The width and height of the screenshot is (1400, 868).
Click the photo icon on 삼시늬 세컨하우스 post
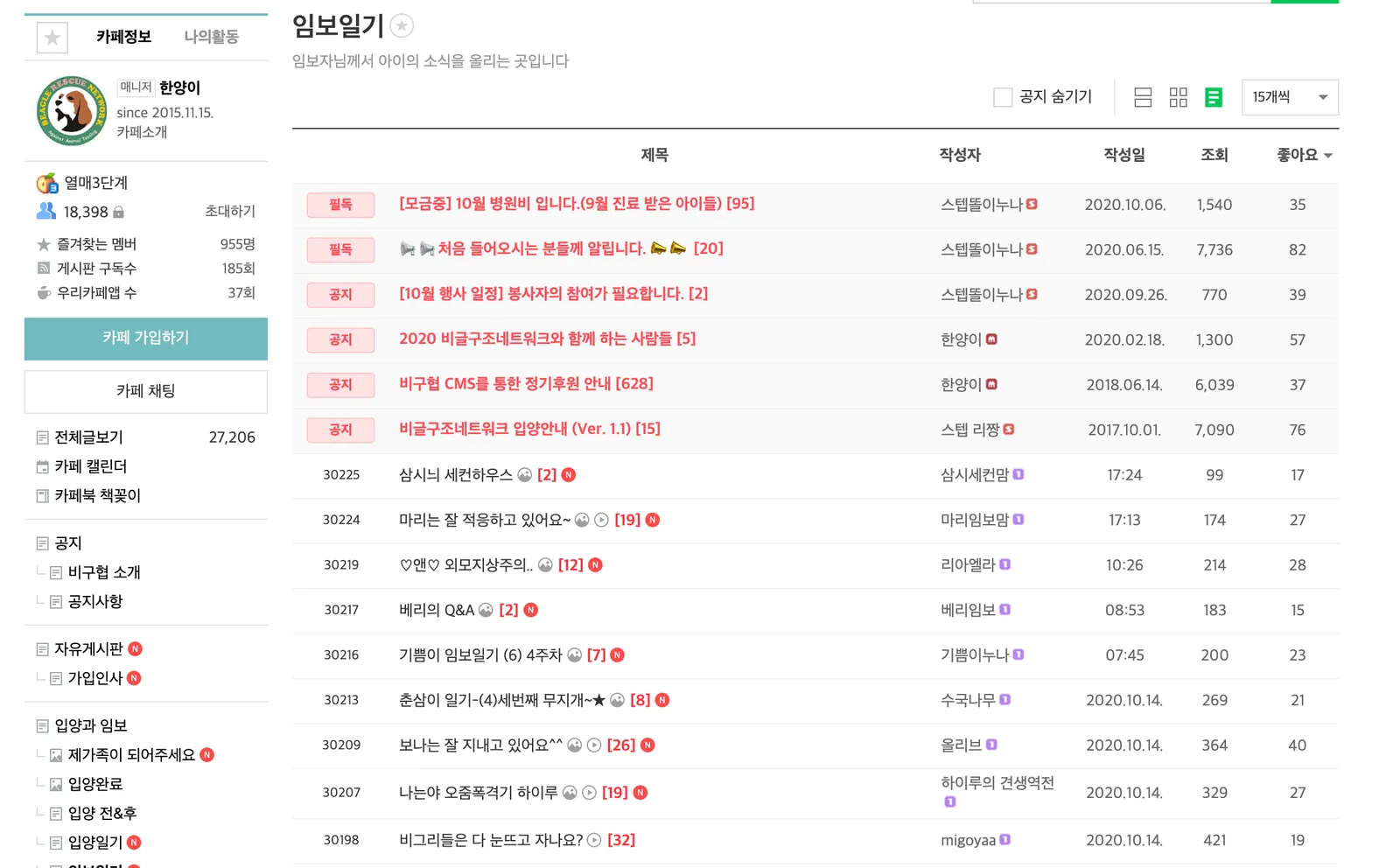pyautogui.click(x=525, y=475)
